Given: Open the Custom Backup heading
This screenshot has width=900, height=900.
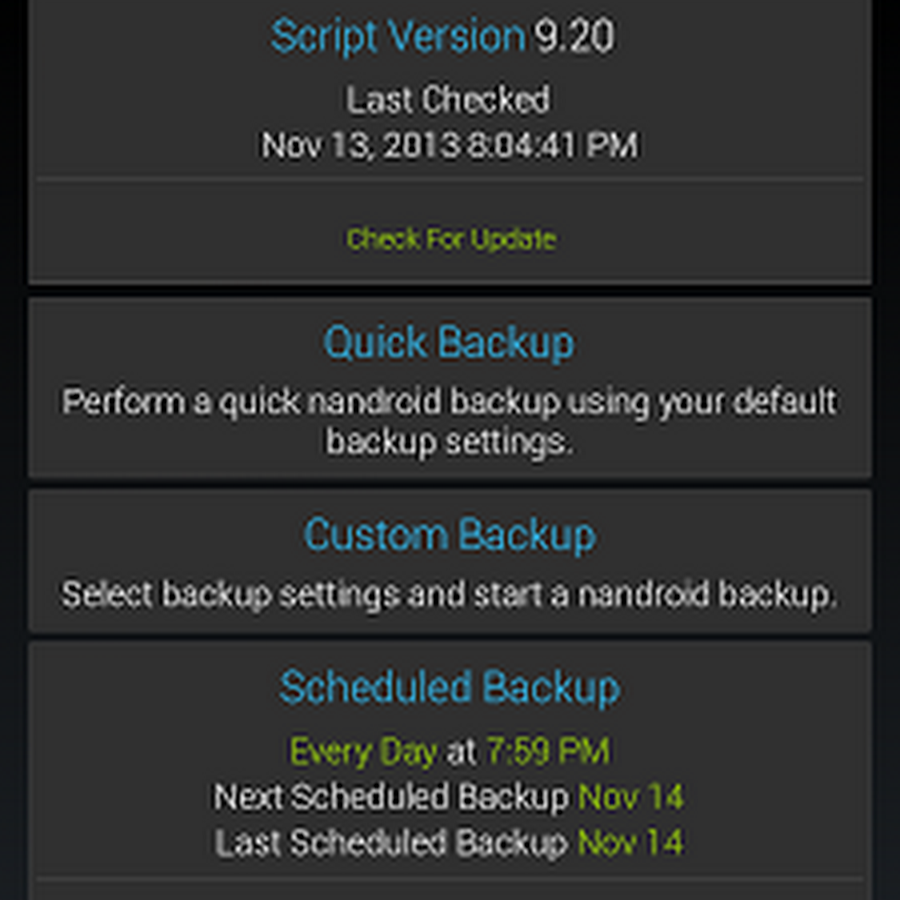Looking at the screenshot, I should 449,535.
